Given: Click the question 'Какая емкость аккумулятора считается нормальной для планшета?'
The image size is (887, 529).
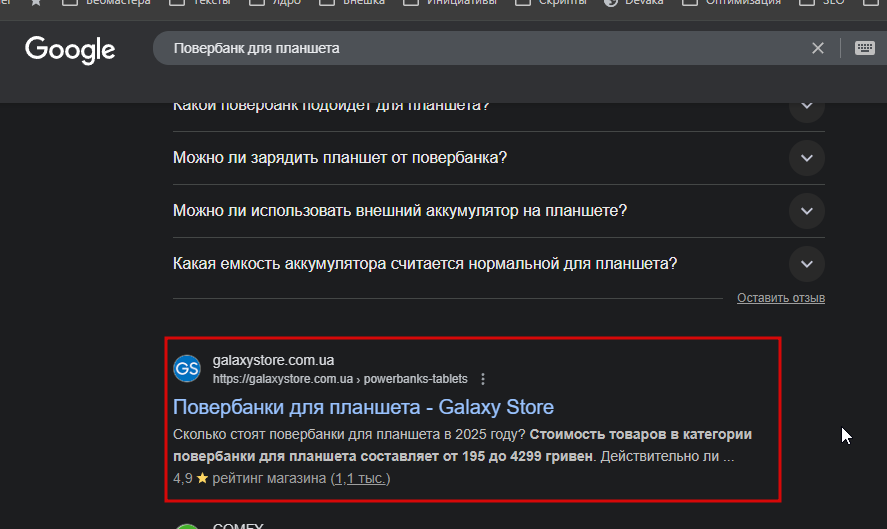Looking at the screenshot, I should tap(425, 264).
